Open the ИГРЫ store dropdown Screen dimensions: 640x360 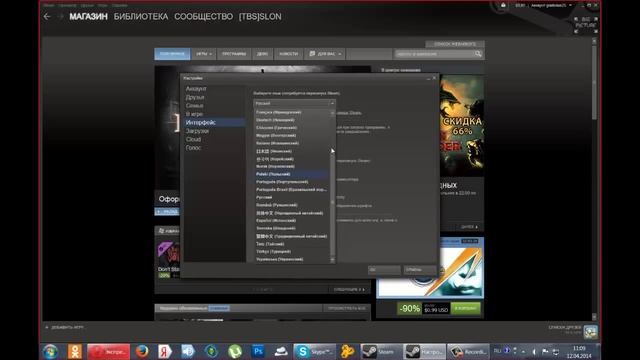coord(203,54)
